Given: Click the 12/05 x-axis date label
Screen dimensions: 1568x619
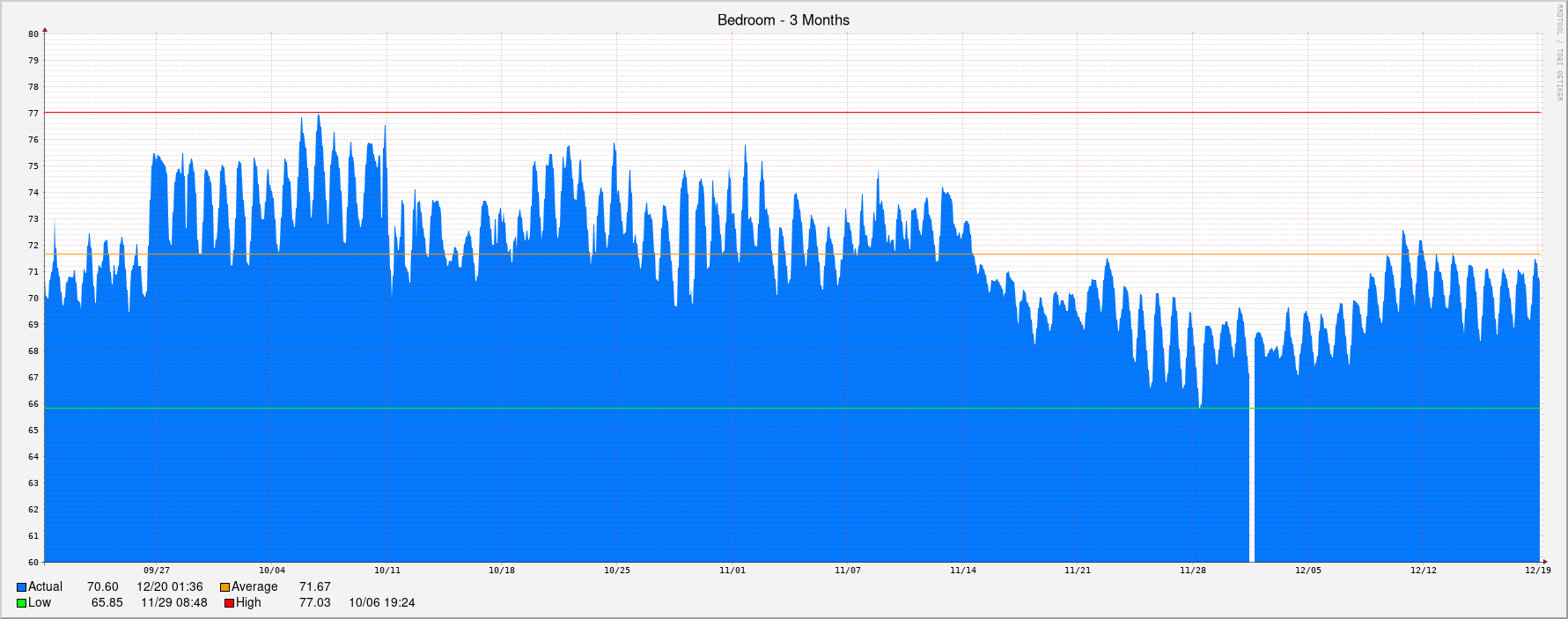Looking at the screenshot, I should pos(1307,571).
